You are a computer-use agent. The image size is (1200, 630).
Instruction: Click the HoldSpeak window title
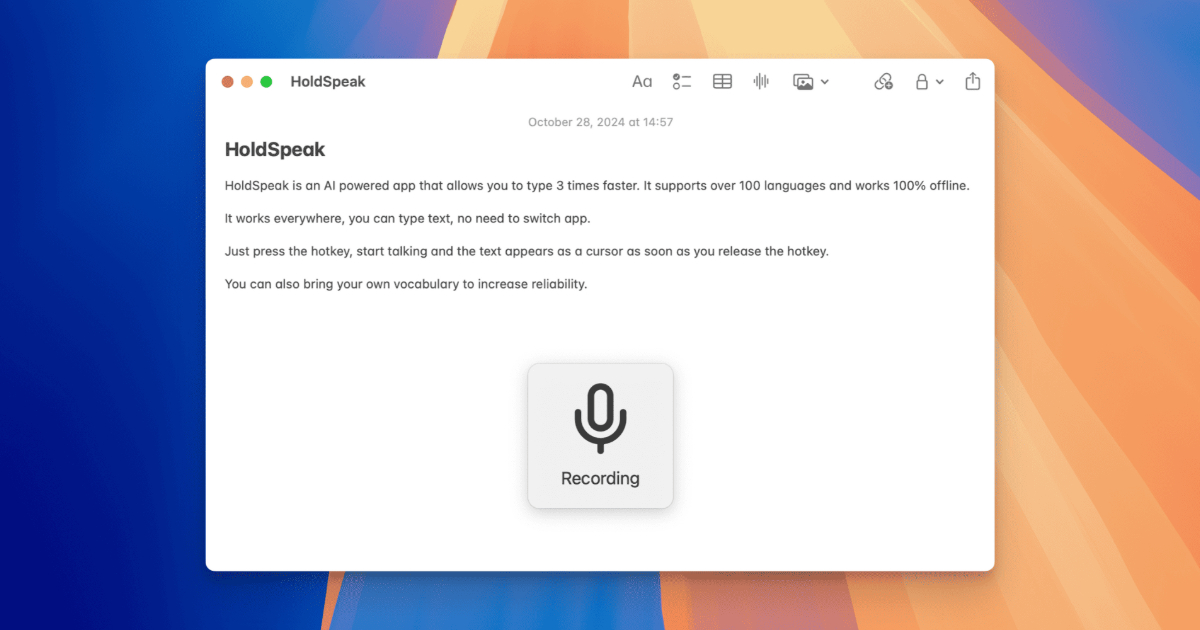coord(328,82)
